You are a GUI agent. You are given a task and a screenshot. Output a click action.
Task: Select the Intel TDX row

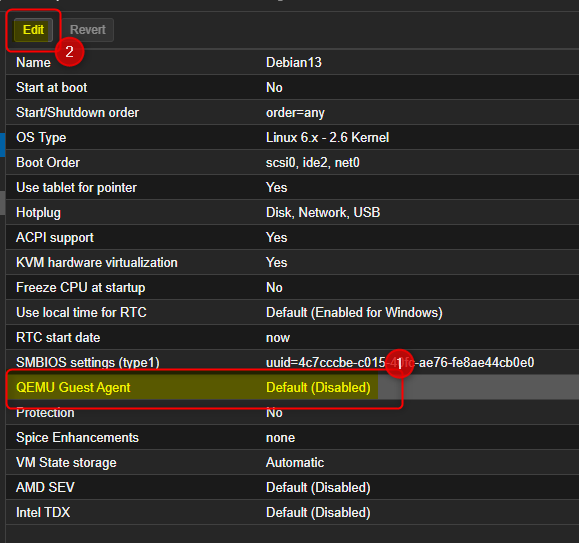pos(292,512)
